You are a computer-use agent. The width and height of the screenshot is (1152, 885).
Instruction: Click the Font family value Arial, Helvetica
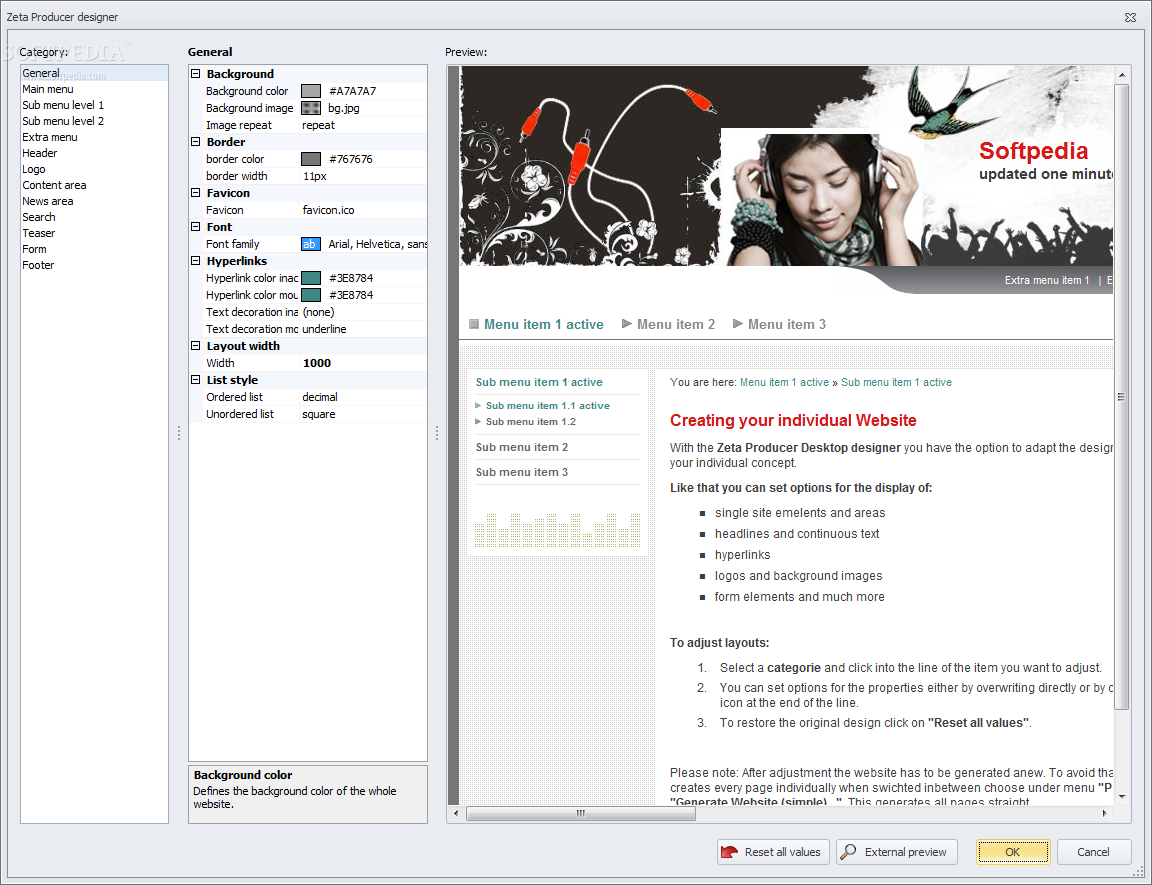[377, 244]
